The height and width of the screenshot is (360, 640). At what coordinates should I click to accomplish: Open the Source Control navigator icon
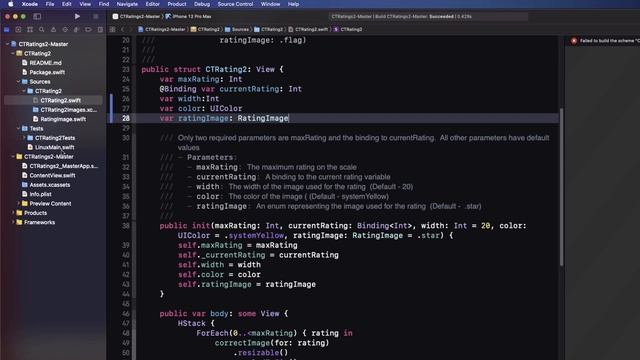(x=18, y=29)
